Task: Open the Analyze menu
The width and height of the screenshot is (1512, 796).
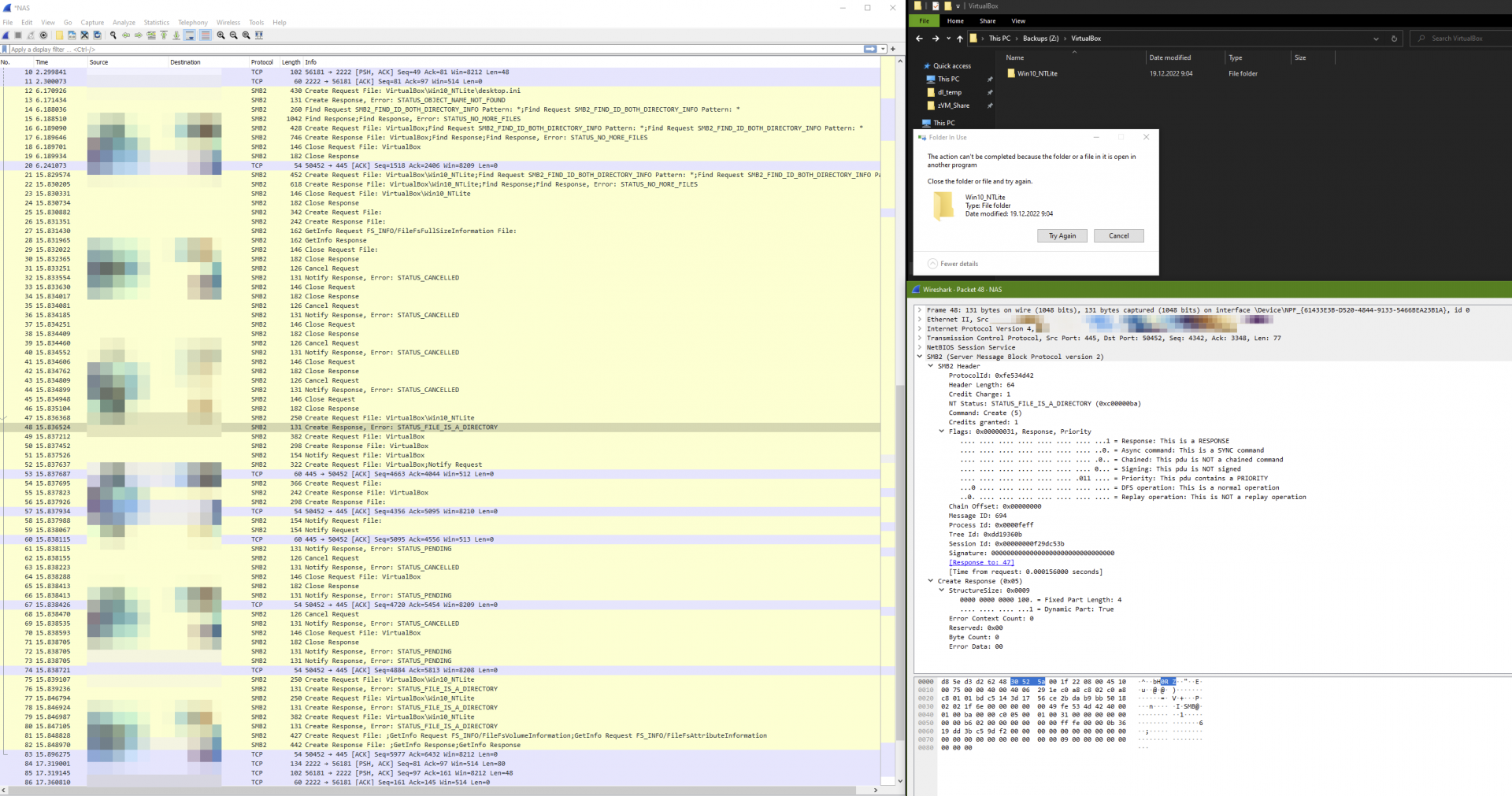Action: [124, 22]
